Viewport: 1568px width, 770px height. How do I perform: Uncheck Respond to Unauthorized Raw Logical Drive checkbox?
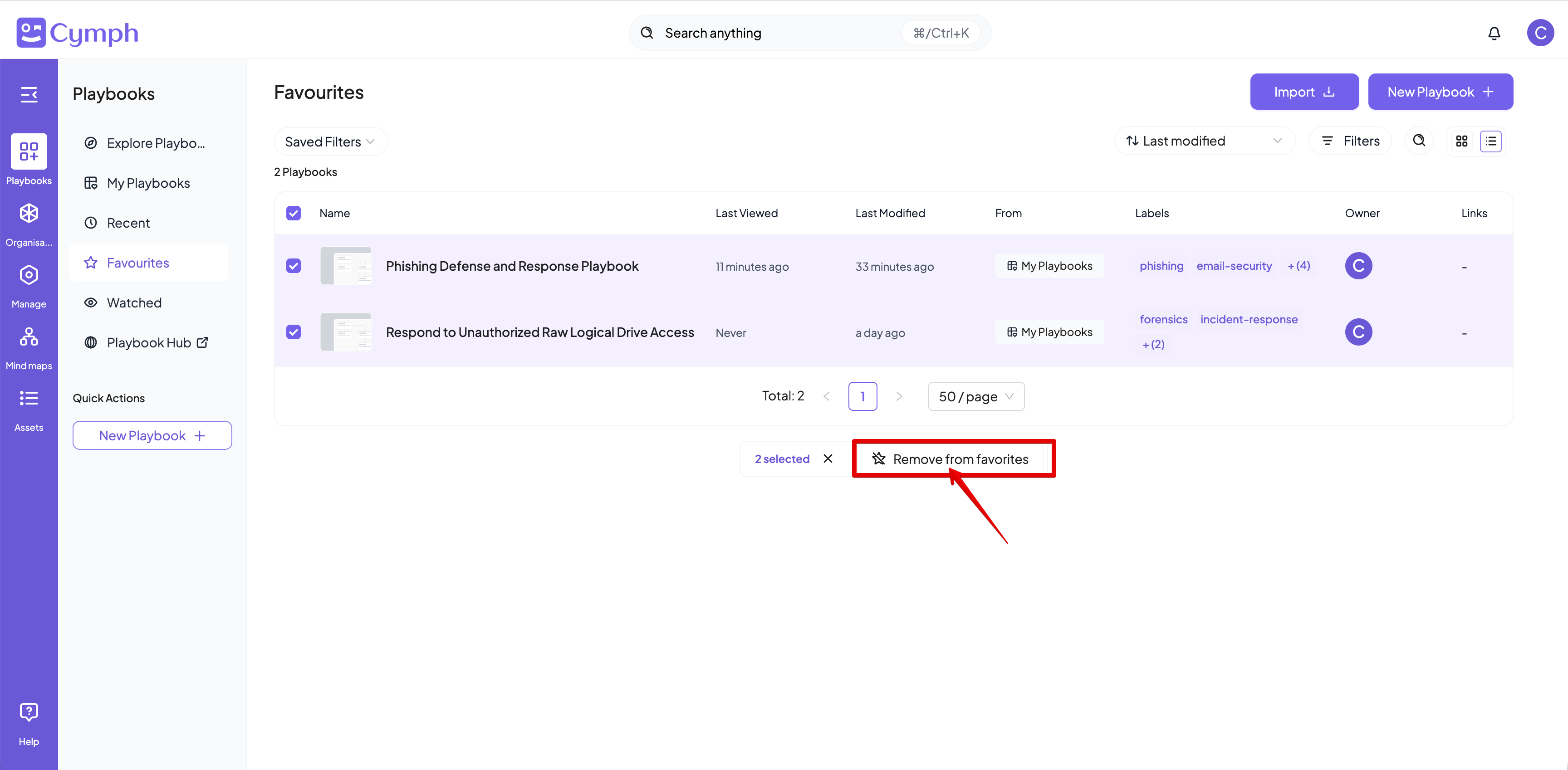[294, 332]
